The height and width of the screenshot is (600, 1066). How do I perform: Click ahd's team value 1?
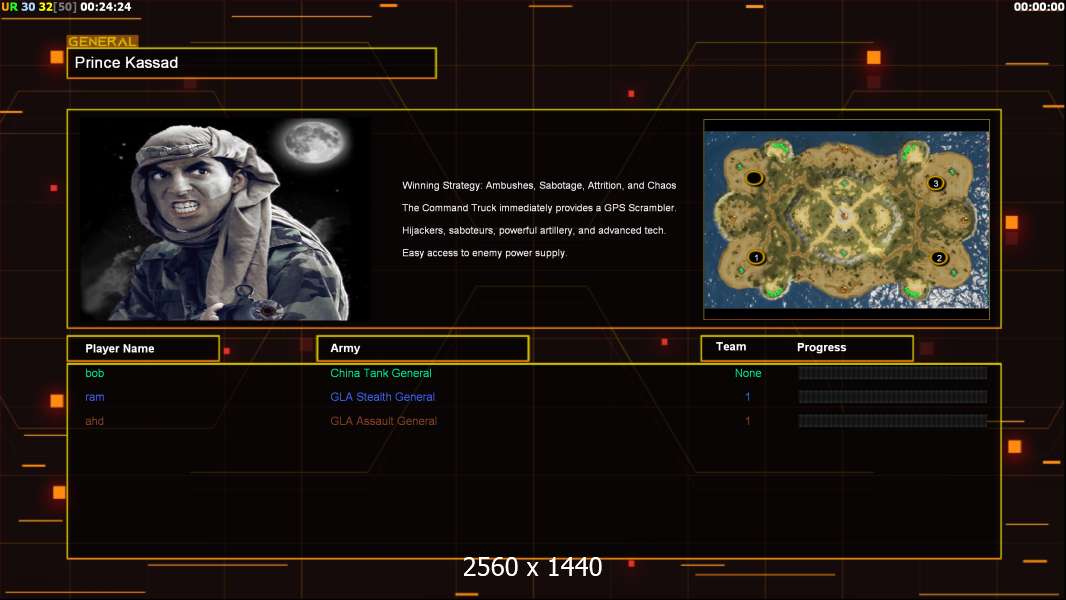(747, 421)
